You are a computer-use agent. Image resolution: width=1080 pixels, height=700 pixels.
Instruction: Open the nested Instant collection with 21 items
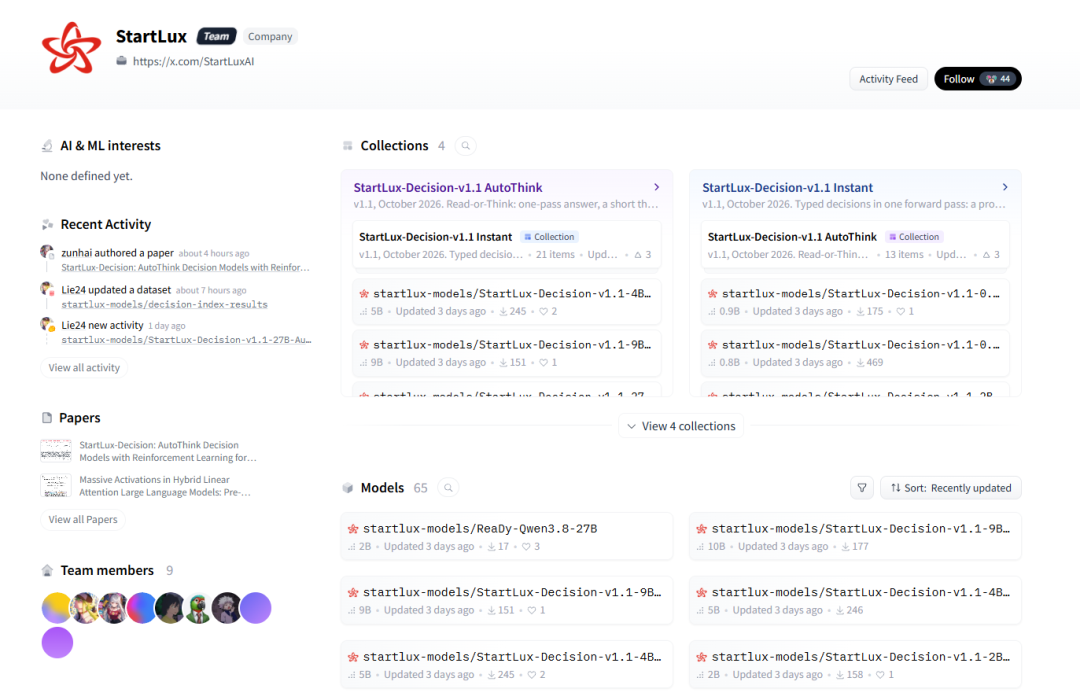click(506, 245)
